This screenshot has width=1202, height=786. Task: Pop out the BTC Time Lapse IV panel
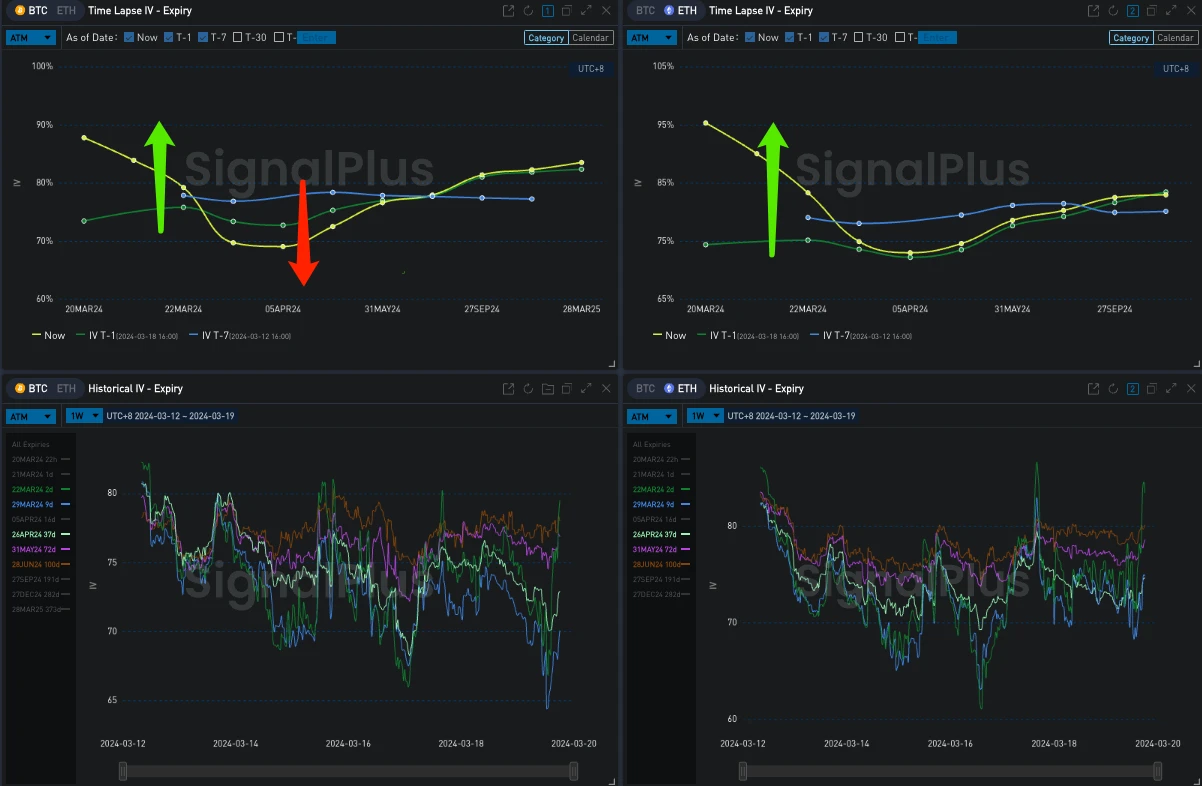coord(508,11)
